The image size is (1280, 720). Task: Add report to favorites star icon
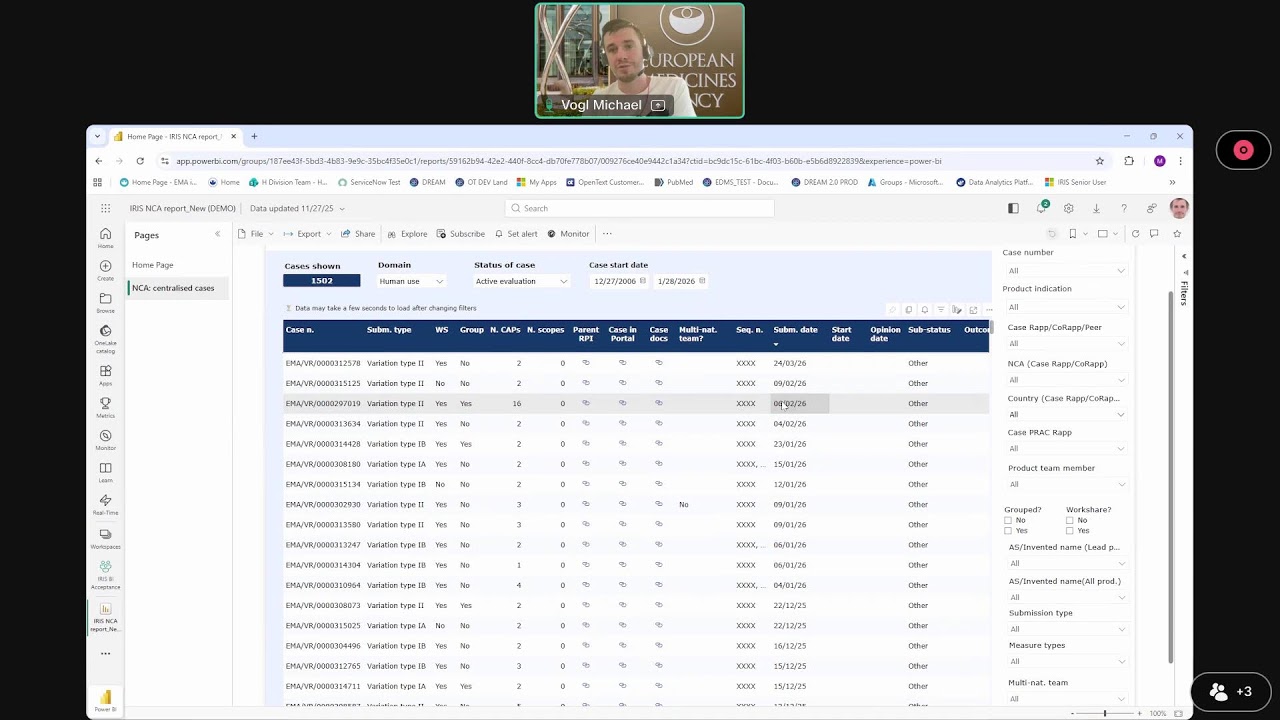point(1177,234)
